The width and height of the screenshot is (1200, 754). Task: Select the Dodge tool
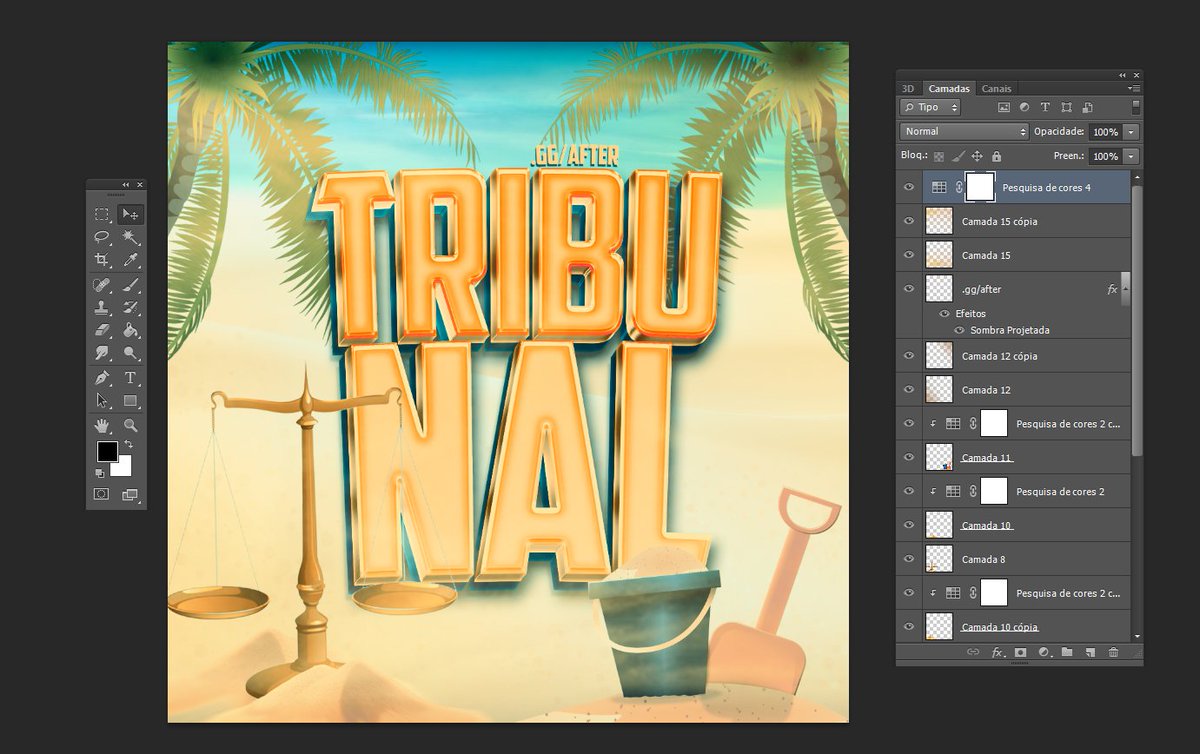130,353
